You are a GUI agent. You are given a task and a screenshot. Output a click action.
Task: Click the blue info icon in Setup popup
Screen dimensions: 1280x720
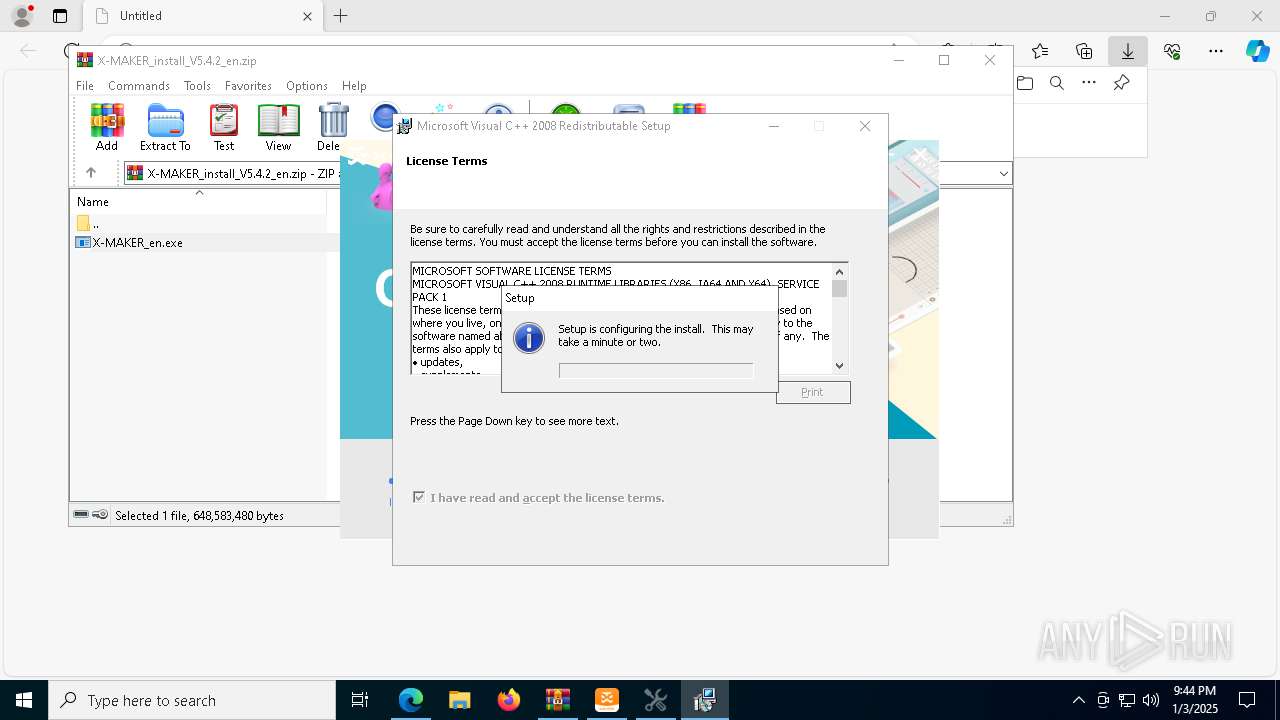tap(528, 338)
